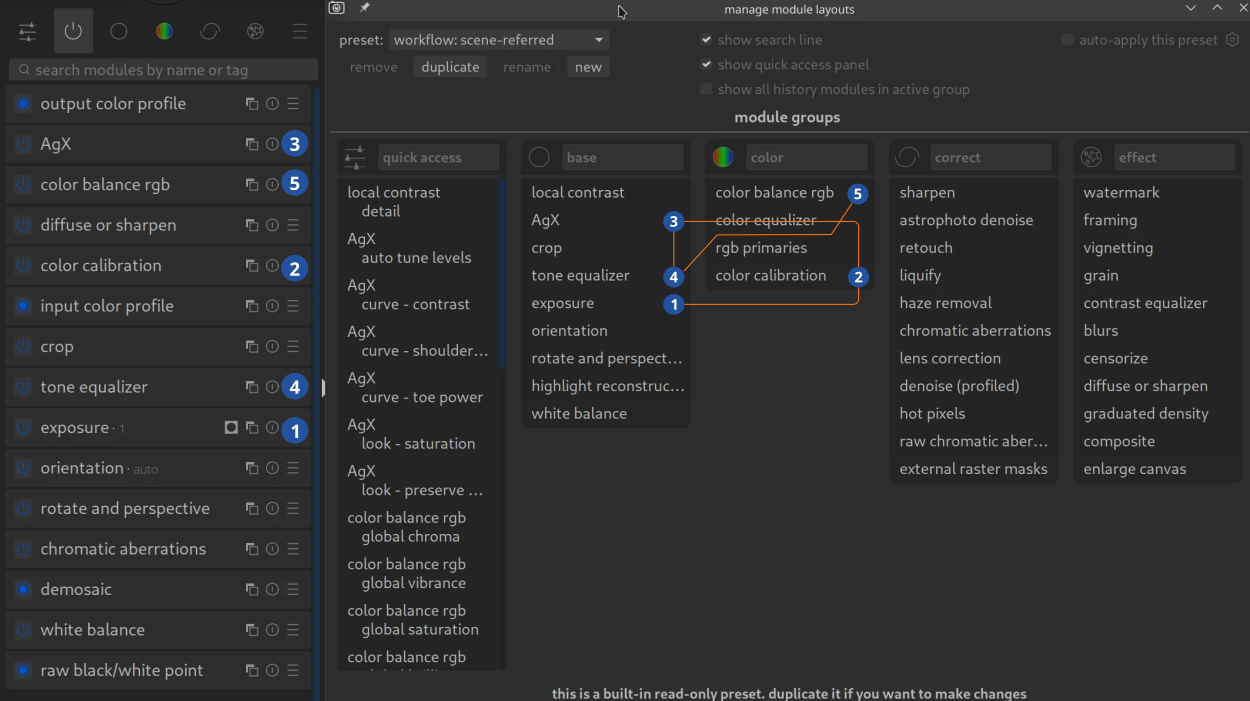1250x701 pixels.
Task: Select the active modules power tab
Action: coord(73,31)
